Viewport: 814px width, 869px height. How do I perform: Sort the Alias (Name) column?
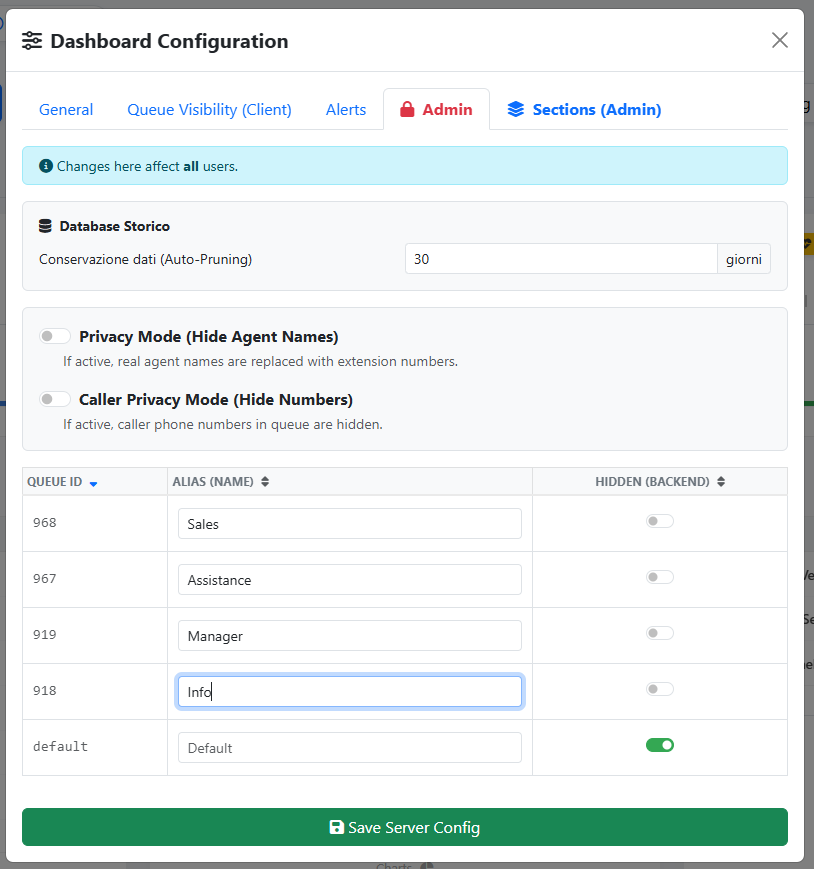(x=265, y=482)
